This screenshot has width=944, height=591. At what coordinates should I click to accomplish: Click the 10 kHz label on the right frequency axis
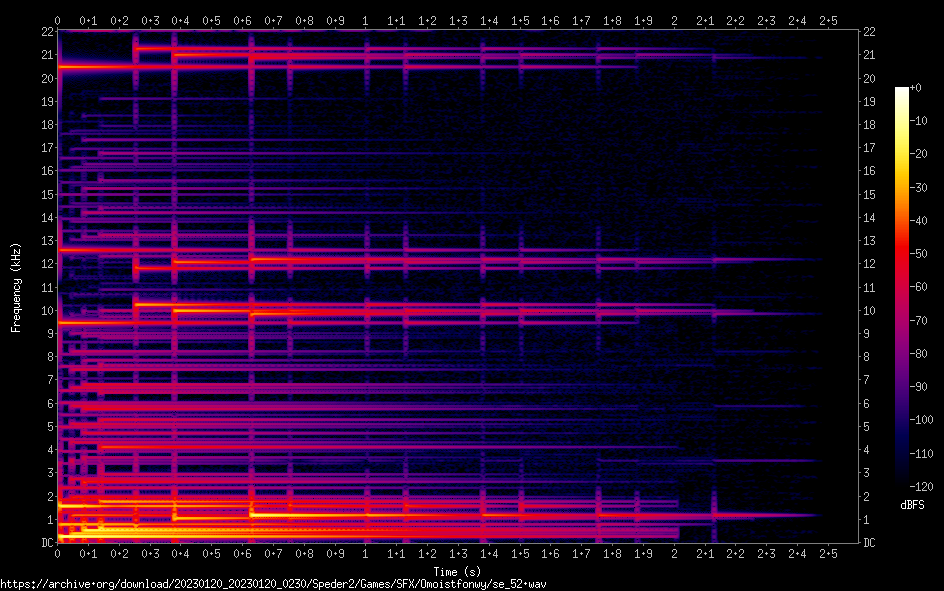(870, 311)
